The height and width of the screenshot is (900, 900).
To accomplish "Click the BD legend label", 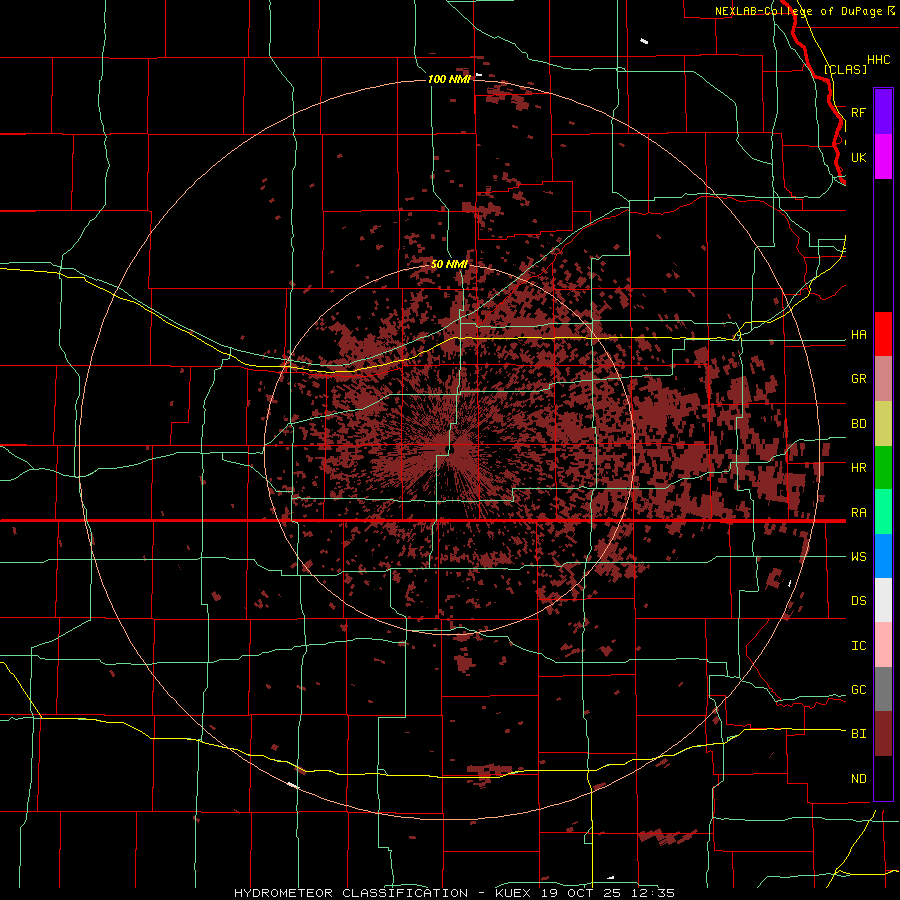I will click(x=858, y=424).
